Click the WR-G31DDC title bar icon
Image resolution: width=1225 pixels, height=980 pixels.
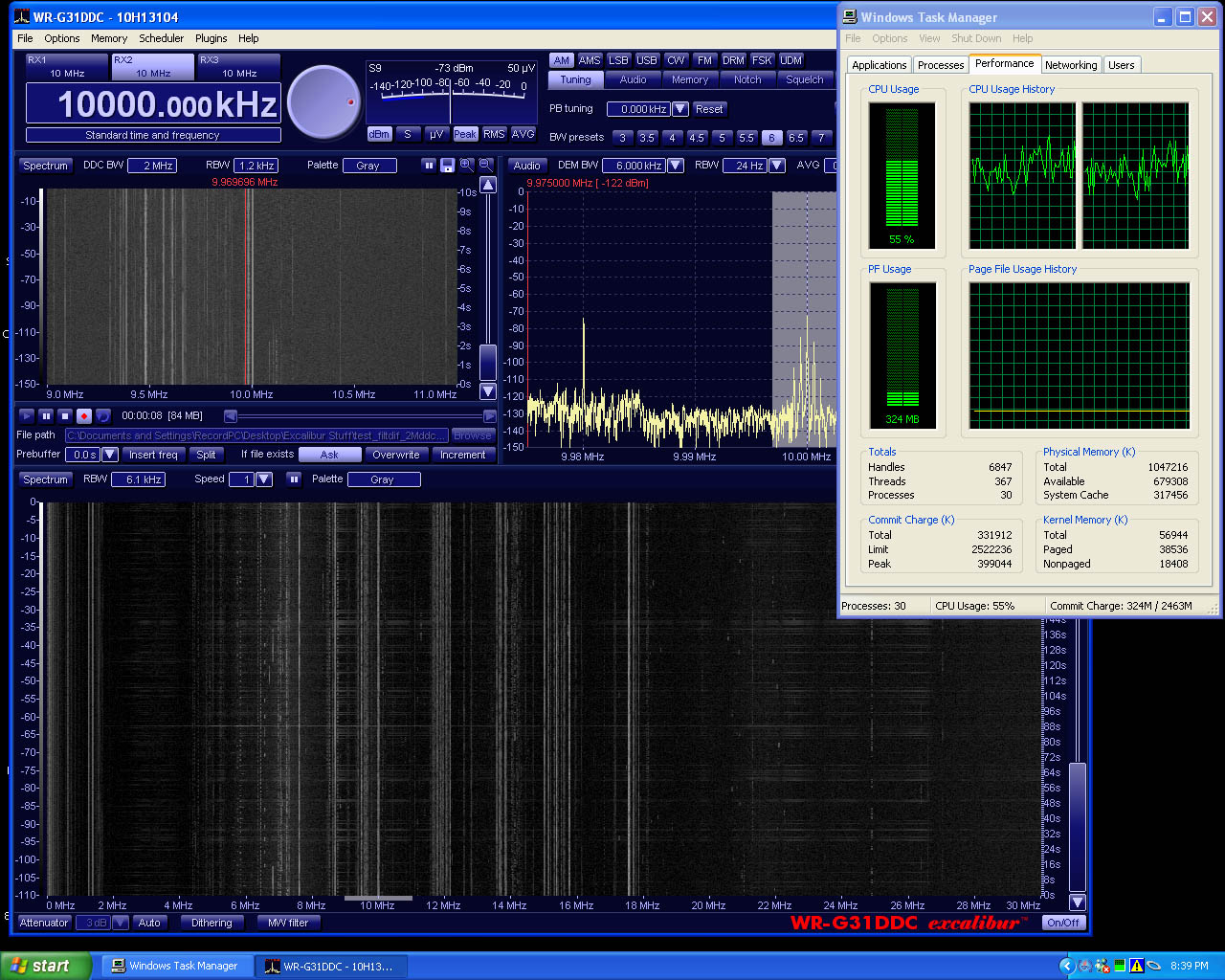[22, 16]
